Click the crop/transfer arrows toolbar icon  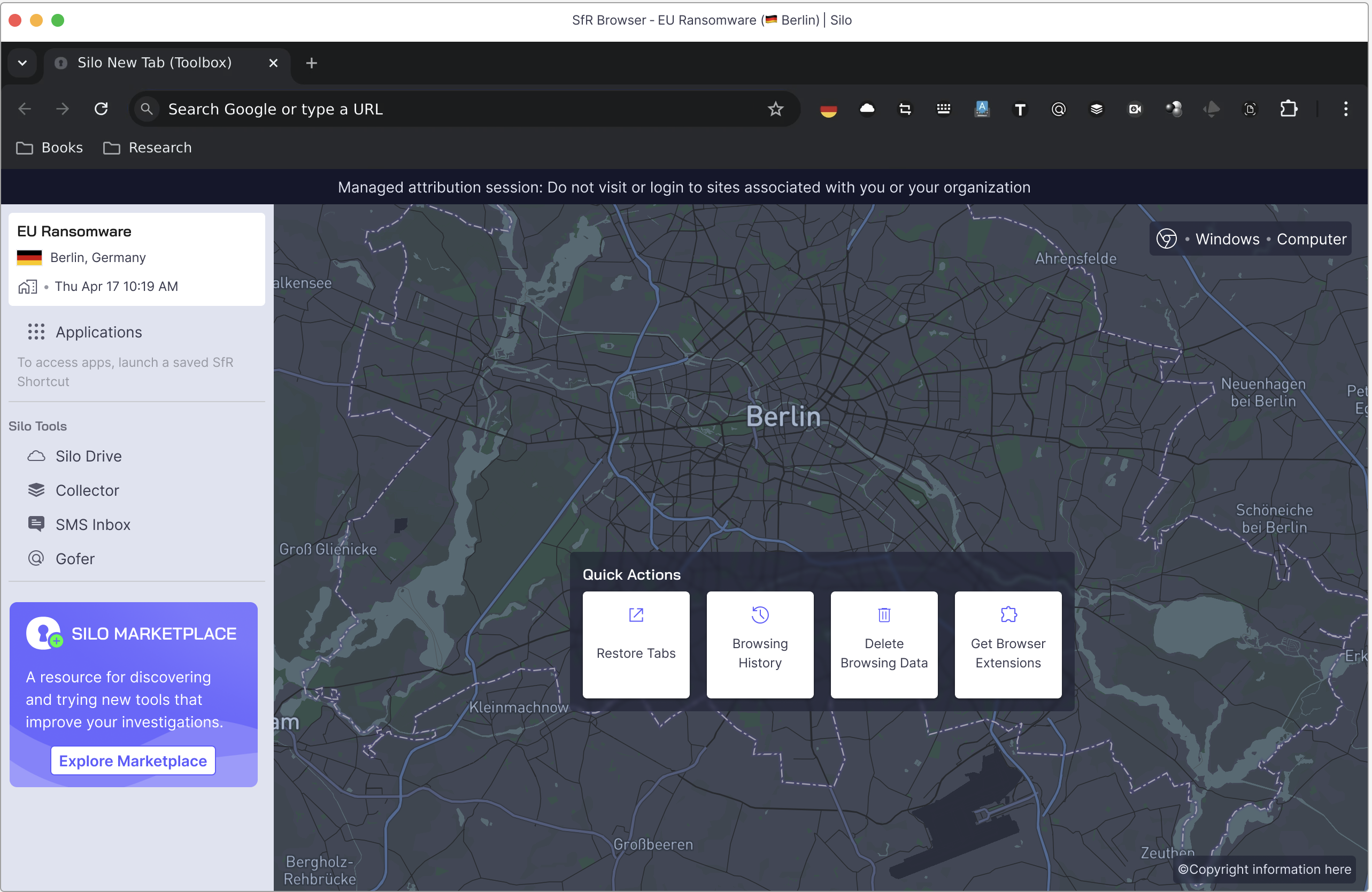[x=905, y=109]
